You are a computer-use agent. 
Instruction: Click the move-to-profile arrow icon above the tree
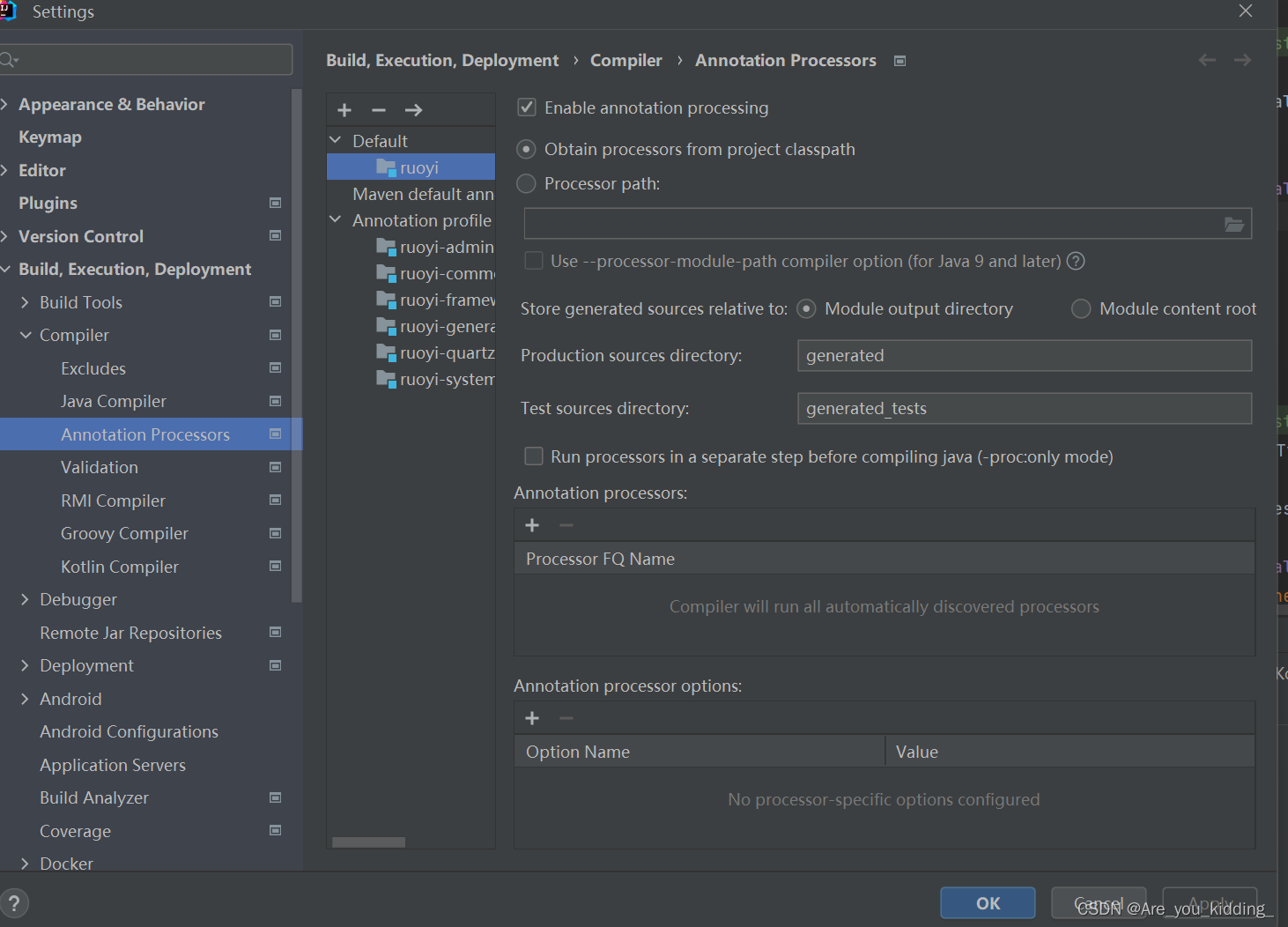point(412,109)
